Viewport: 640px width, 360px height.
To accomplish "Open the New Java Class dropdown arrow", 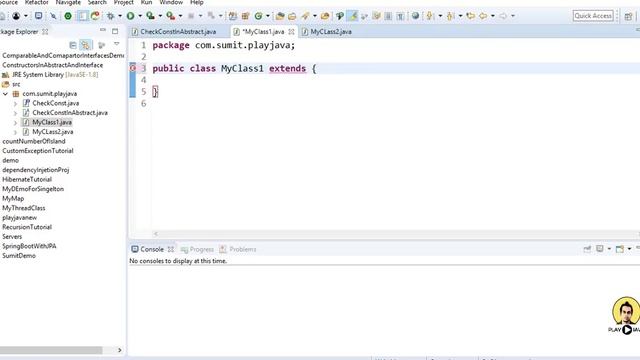I will click(267, 16).
